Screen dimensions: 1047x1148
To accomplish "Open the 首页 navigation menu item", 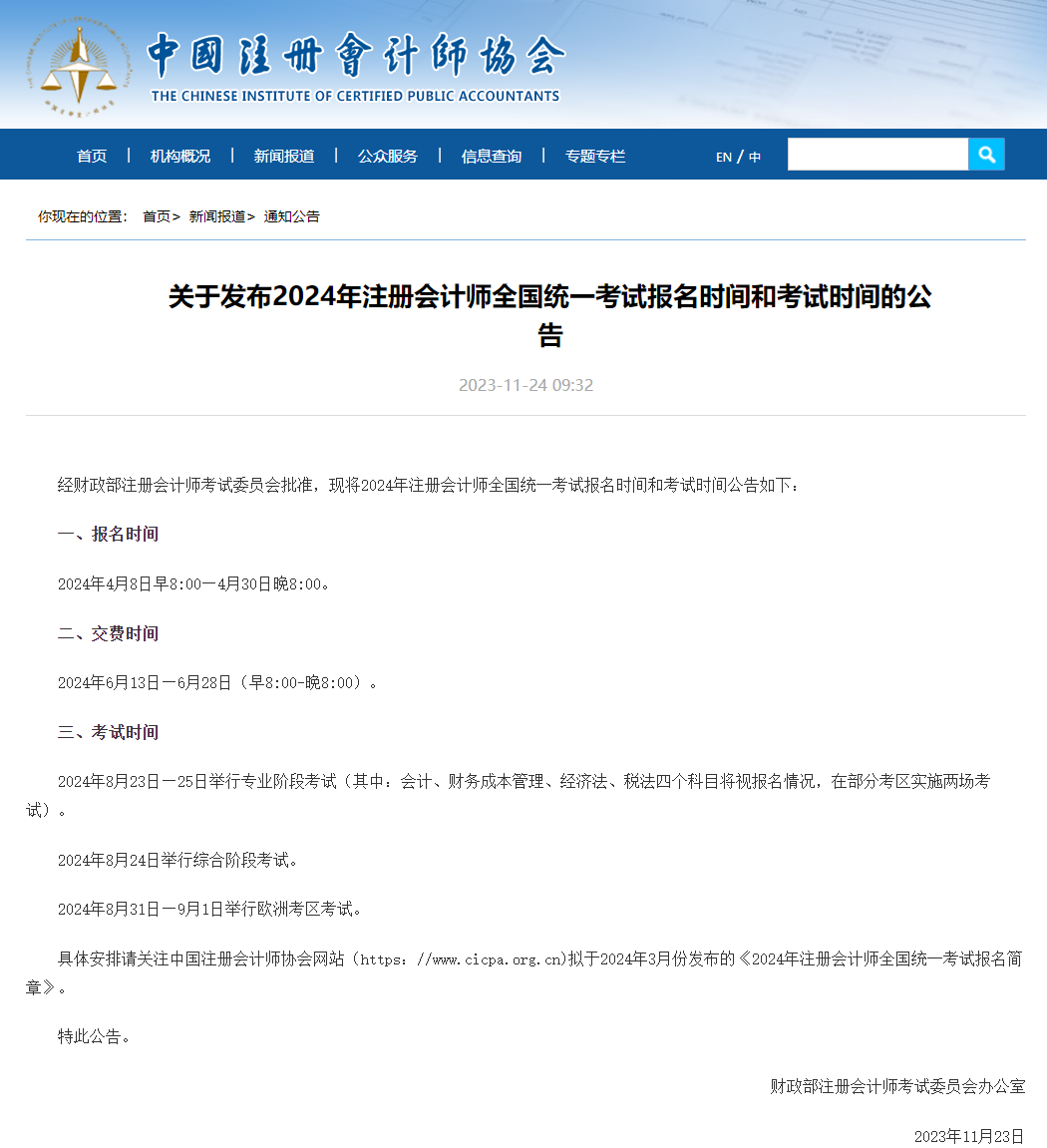I will pyautogui.click(x=92, y=156).
